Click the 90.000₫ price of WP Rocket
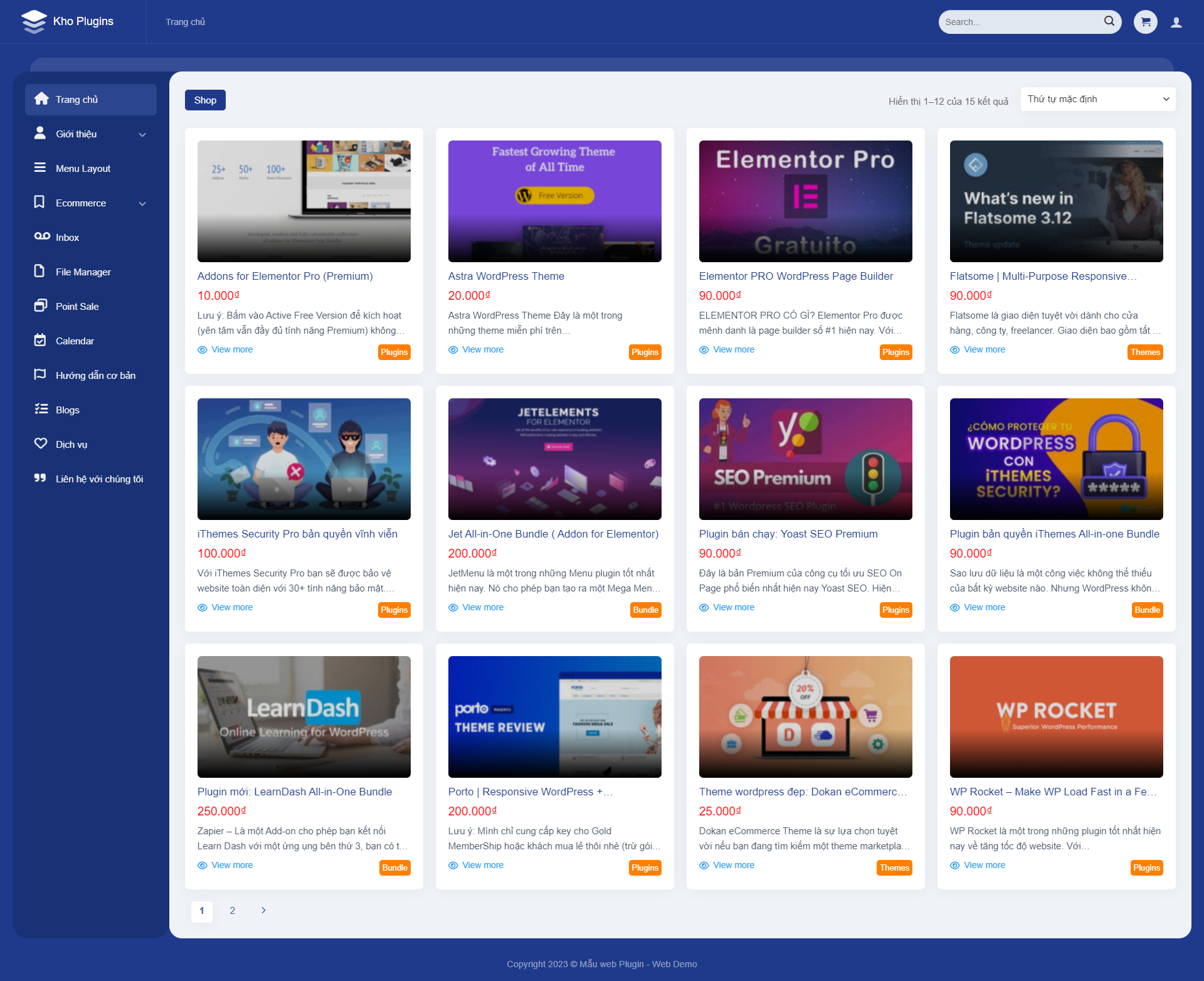 [x=971, y=811]
